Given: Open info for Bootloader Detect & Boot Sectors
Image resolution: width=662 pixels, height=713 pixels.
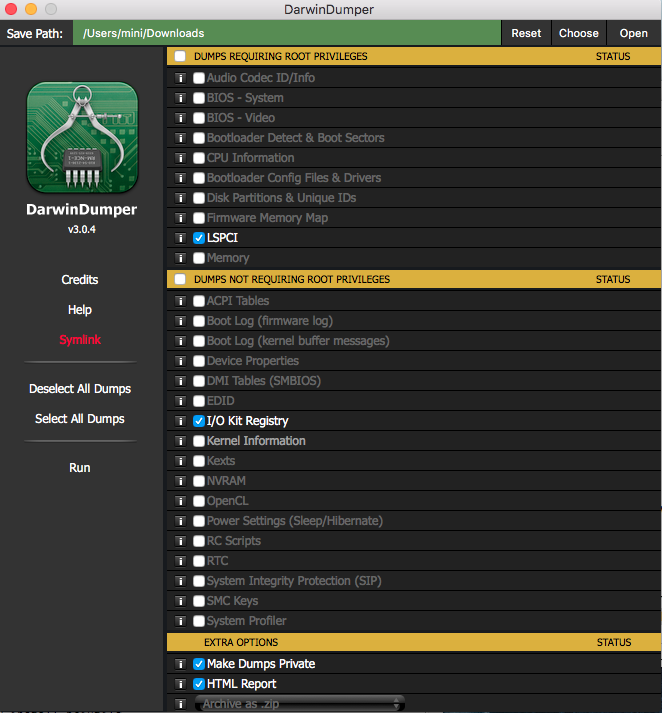Looking at the screenshot, I should (x=181, y=138).
